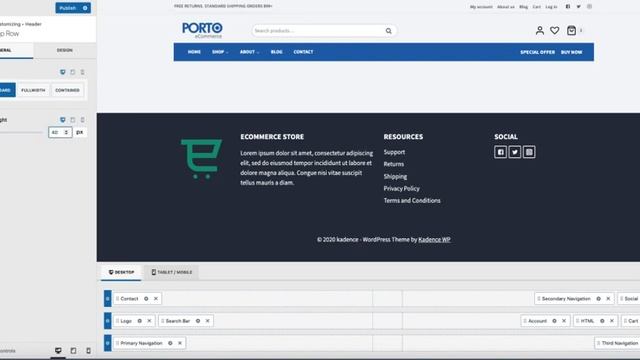Open the Blog menu item
The width and height of the screenshot is (640, 360).
coord(276,52)
